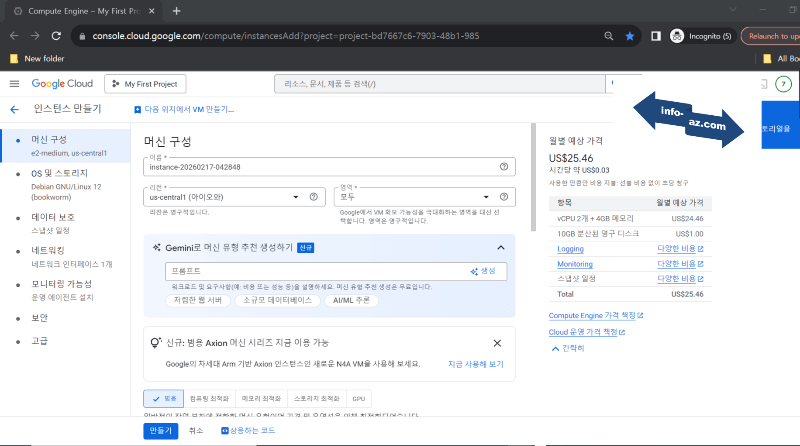The width and height of the screenshot is (800, 446).
Task: Open the Compute Engine 가격 책정 link
Action: coord(595,315)
